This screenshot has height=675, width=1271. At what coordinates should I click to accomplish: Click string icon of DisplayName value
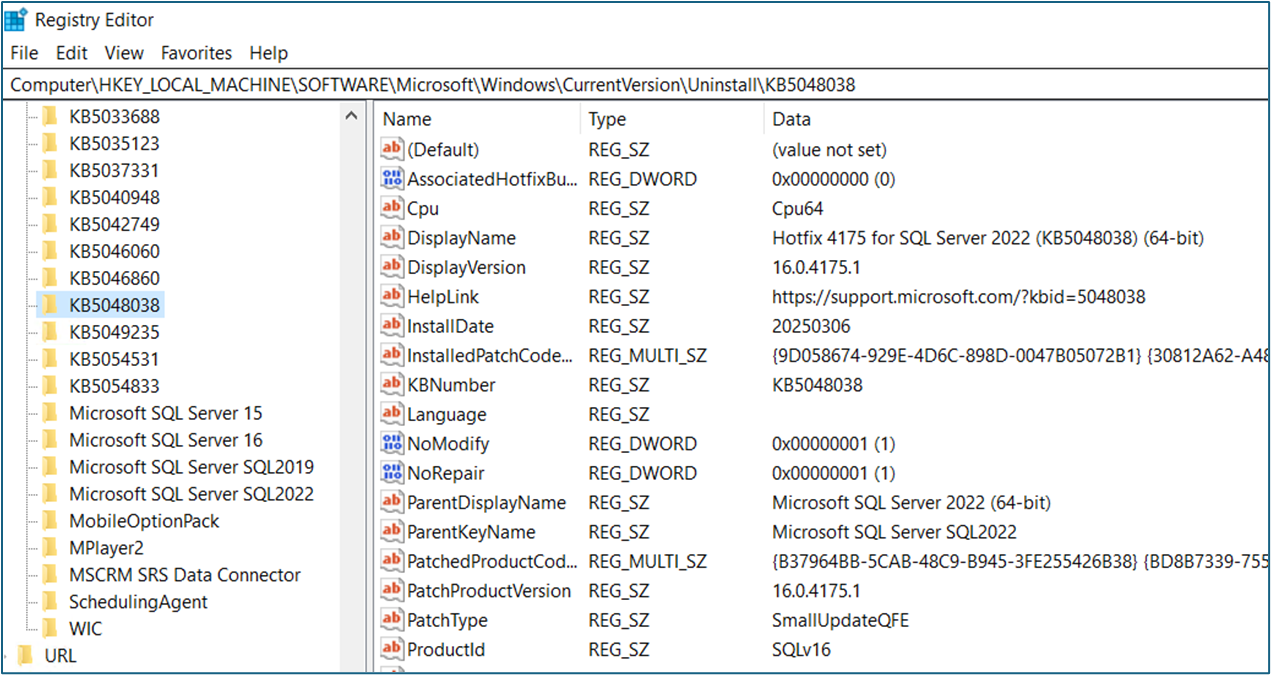(x=392, y=238)
